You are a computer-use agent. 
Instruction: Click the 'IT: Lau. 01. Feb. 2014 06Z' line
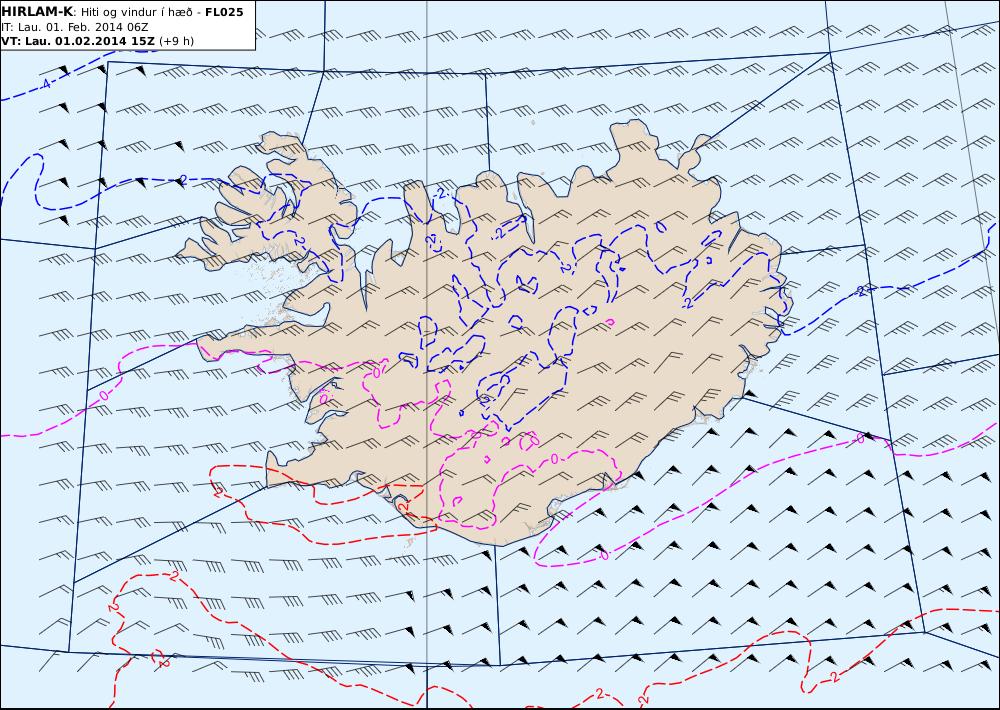(75, 27)
